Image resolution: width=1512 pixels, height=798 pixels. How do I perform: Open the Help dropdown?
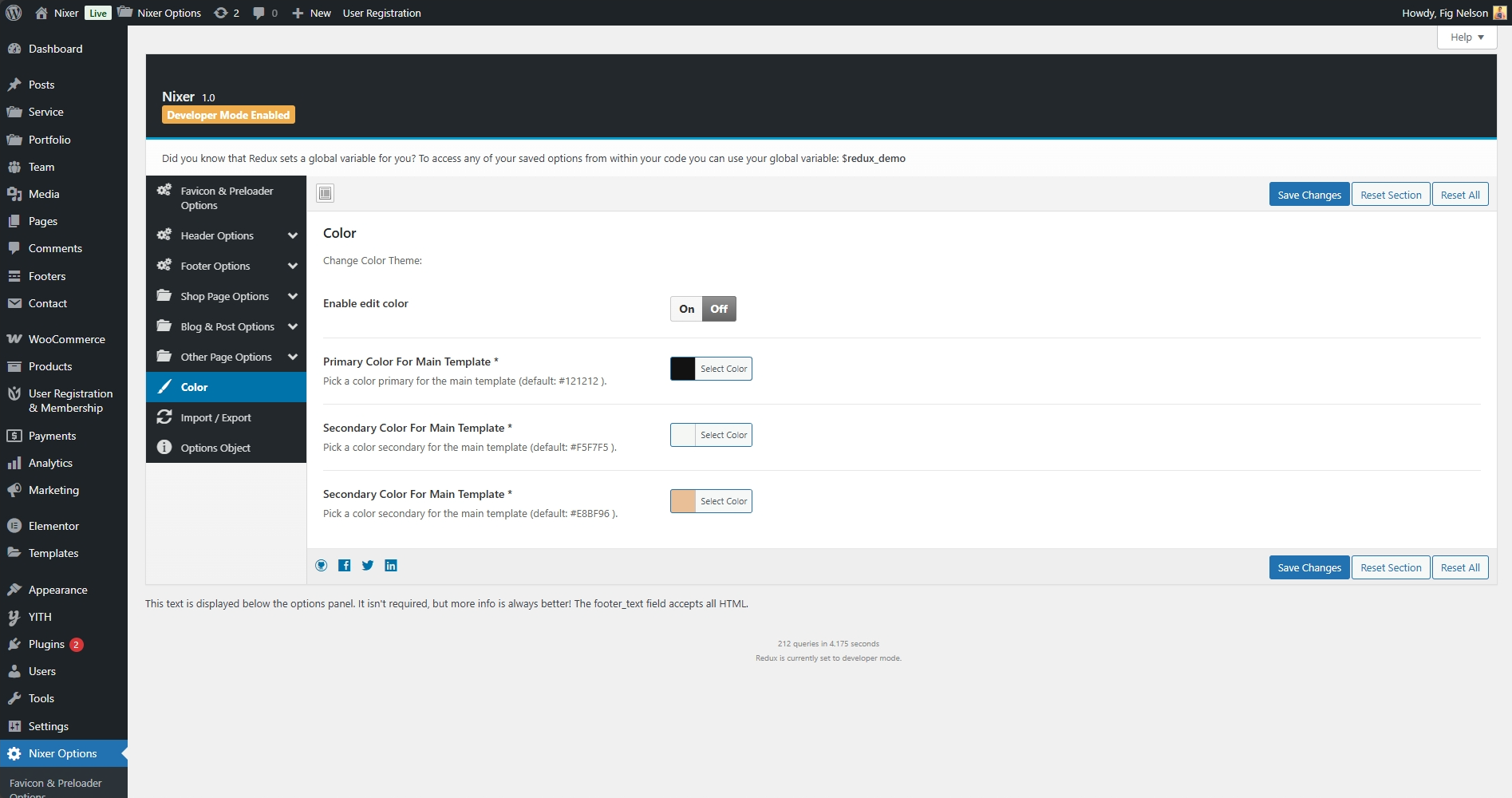click(x=1467, y=38)
